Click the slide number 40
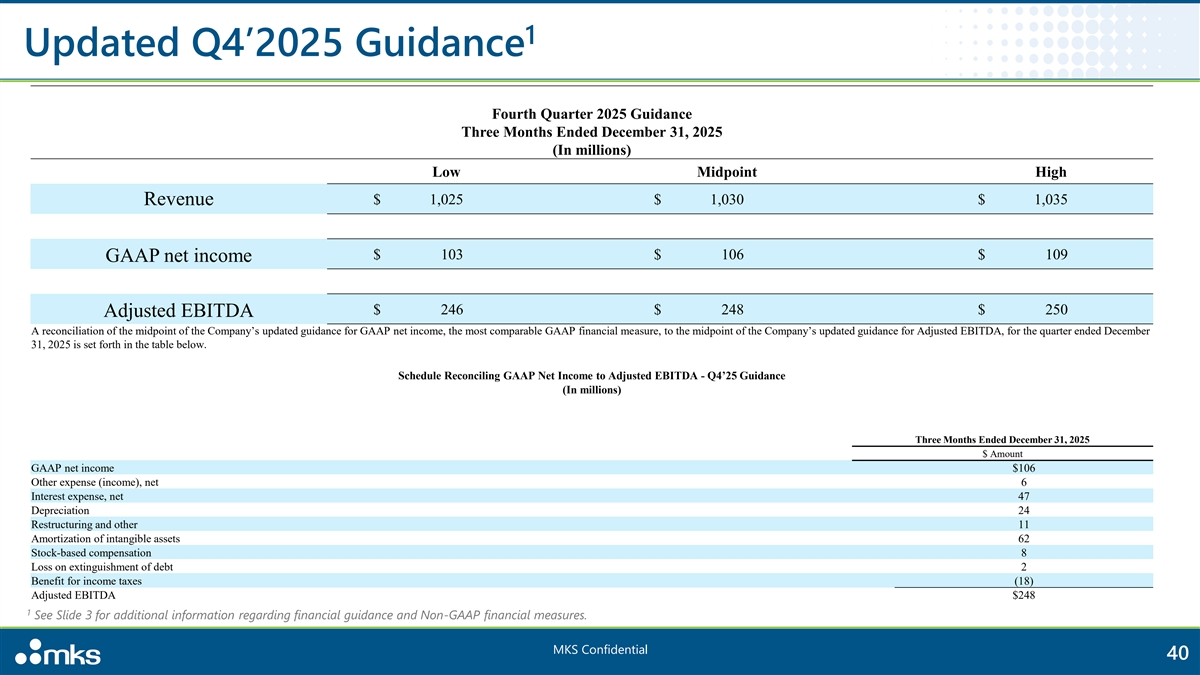Screen dimensions: 1200x675 coord(1176,654)
